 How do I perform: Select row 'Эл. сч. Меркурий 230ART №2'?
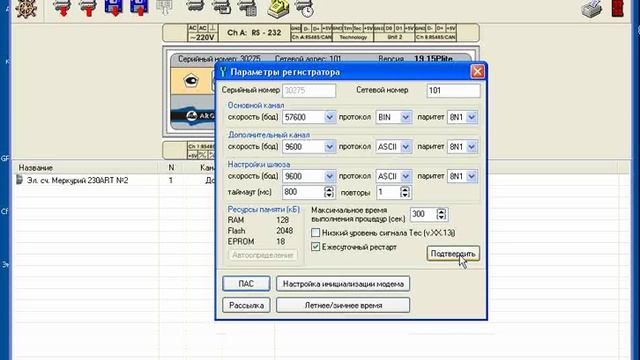click(77, 180)
